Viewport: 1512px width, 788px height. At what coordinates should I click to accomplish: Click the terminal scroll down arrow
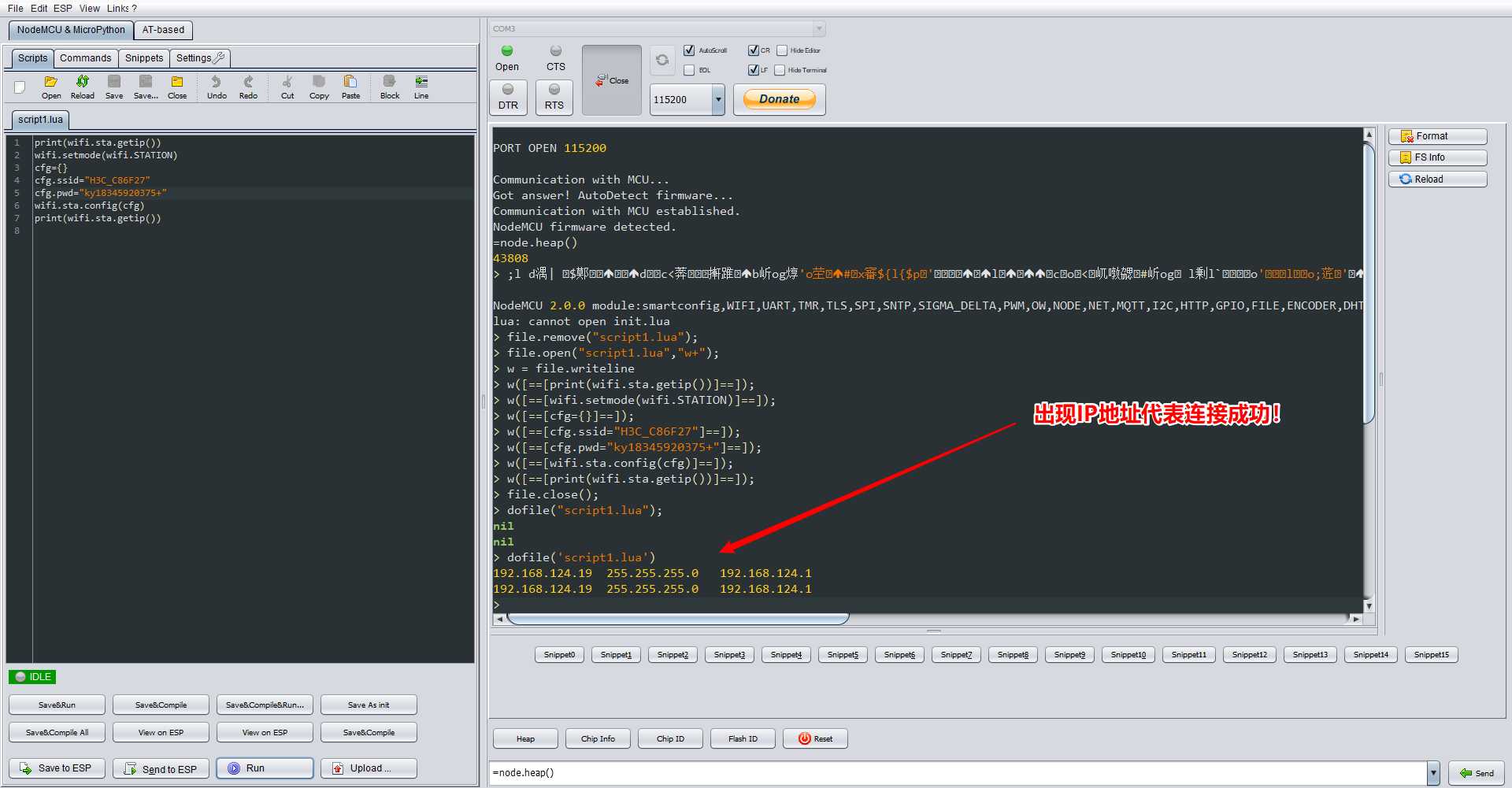point(1369,606)
